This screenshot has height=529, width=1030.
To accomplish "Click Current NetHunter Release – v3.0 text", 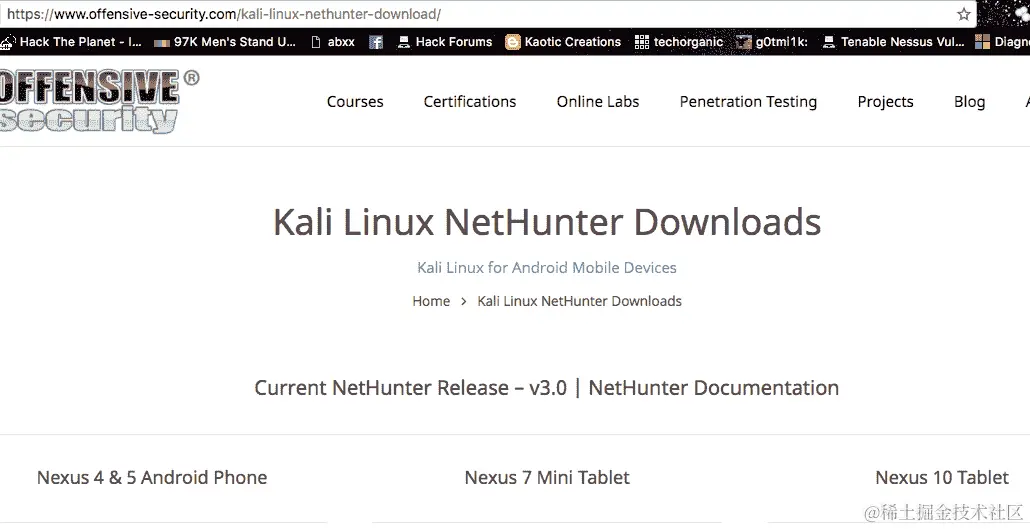I will (411, 388).
